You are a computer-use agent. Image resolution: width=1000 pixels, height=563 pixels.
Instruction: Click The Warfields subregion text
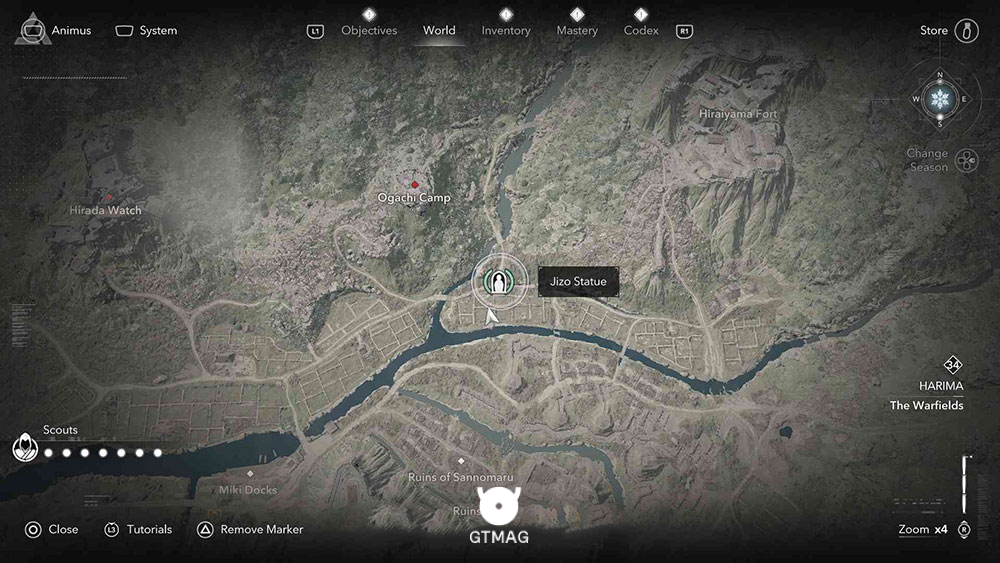coord(927,406)
